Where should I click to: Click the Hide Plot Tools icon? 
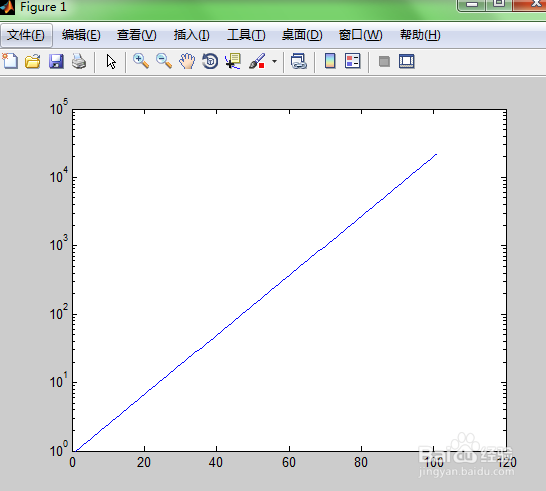click(384, 62)
